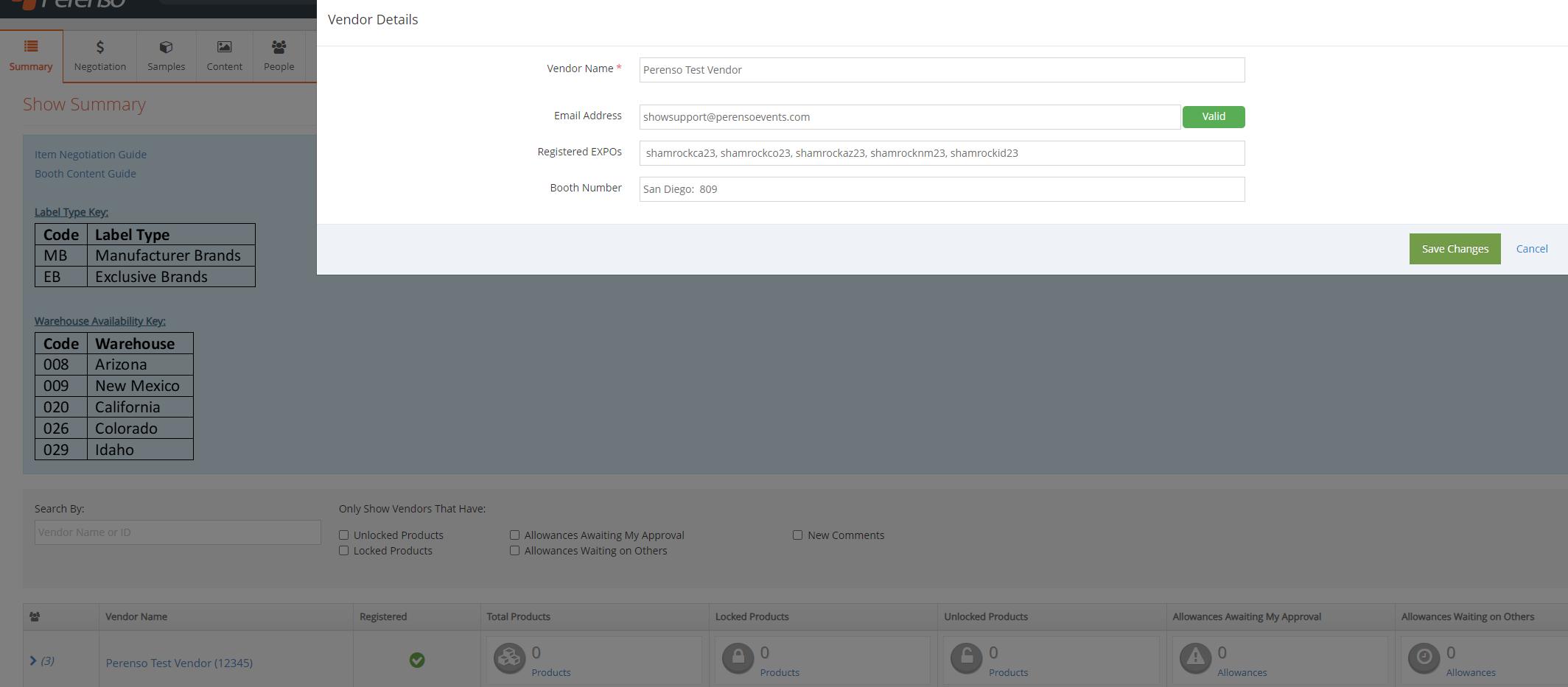The height and width of the screenshot is (687, 1568).
Task: Click the Exclusive Brands cell
Action: click(171, 277)
